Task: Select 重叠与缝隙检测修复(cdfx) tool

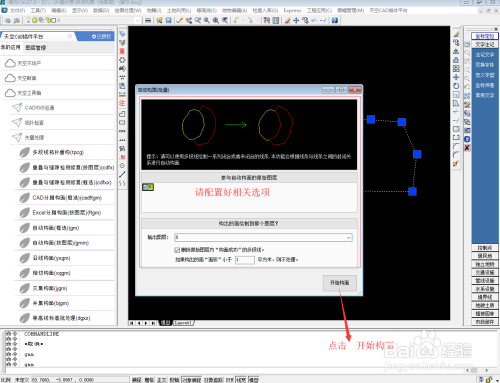Action: pos(66,167)
